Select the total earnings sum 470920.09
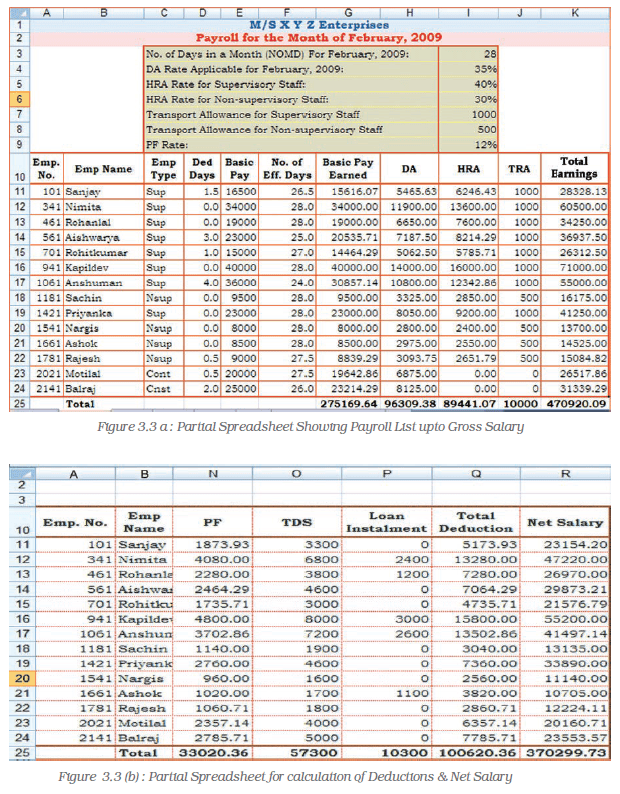Viewport: 620px width, 794px height. tap(574, 404)
